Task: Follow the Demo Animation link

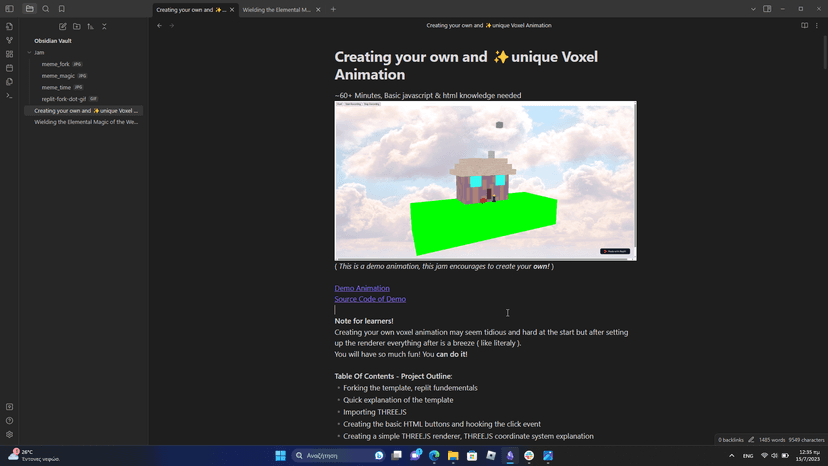Action: click(362, 288)
